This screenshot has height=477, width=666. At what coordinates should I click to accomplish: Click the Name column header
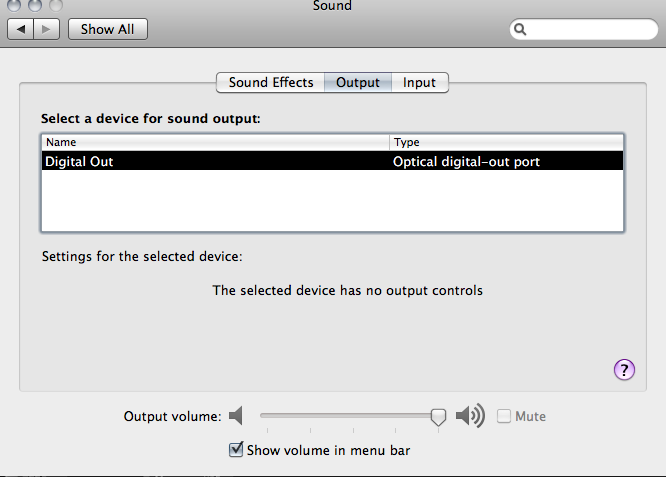[x=215, y=142]
